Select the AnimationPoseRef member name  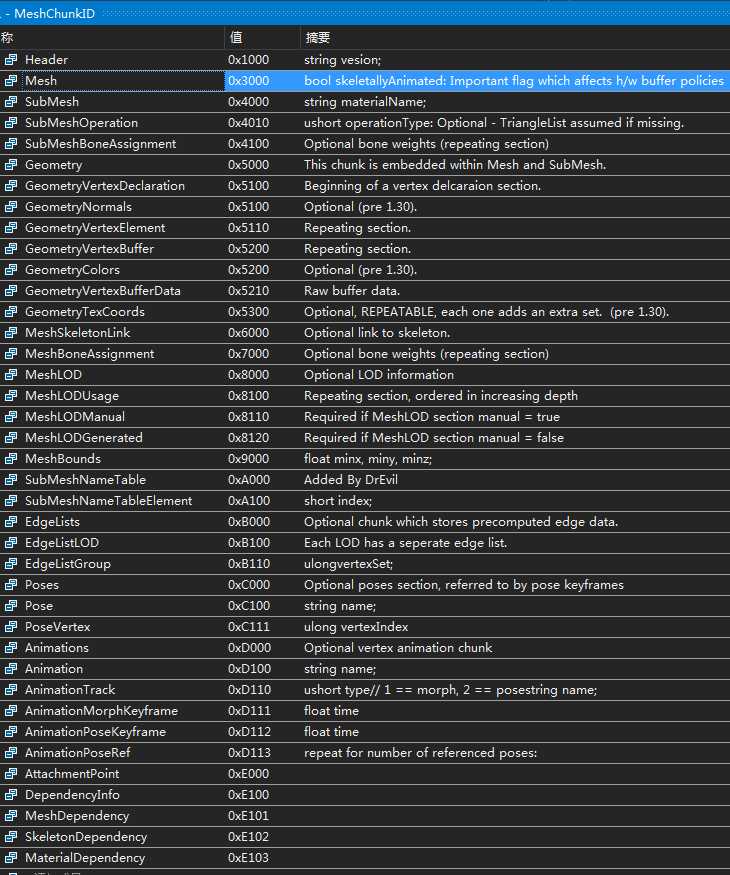pyautogui.click(x=78, y=753)
